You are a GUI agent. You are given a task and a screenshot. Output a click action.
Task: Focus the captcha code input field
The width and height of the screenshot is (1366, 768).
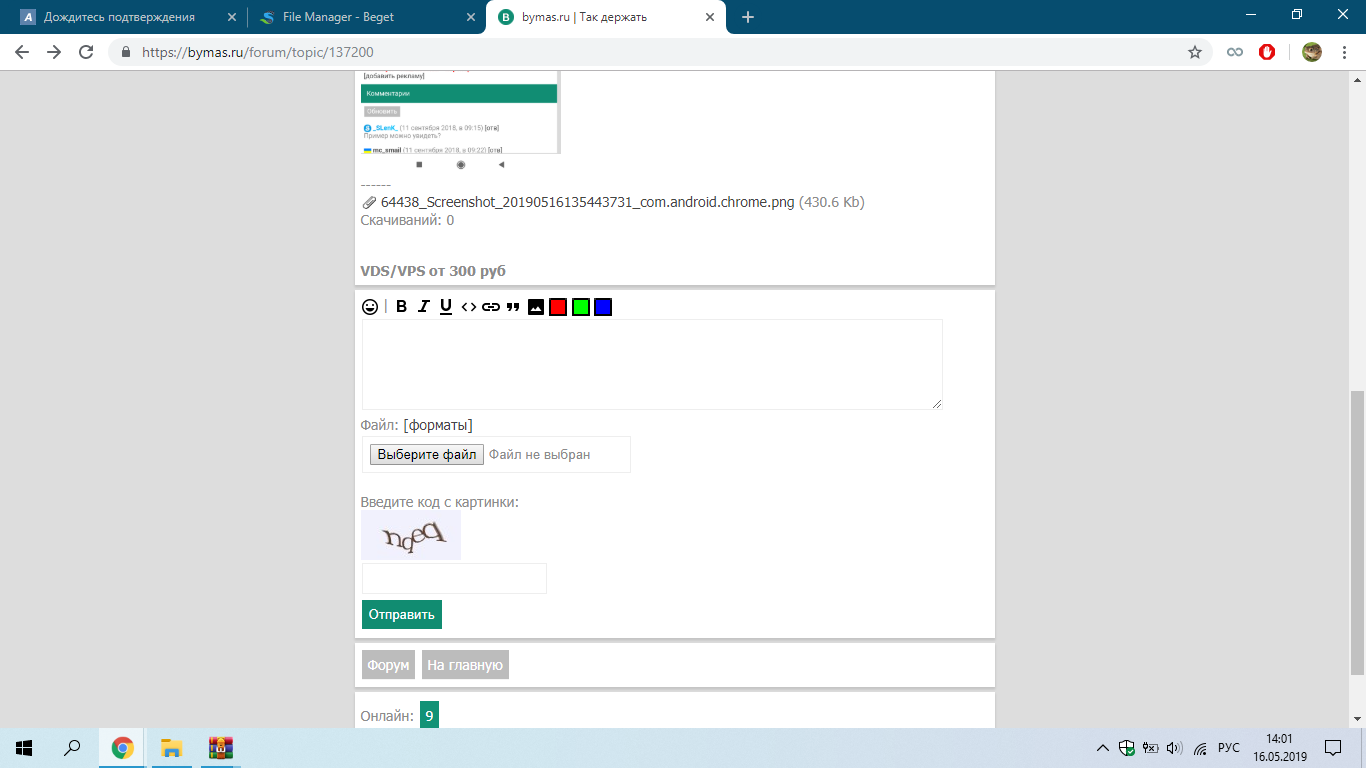[454, 579]
